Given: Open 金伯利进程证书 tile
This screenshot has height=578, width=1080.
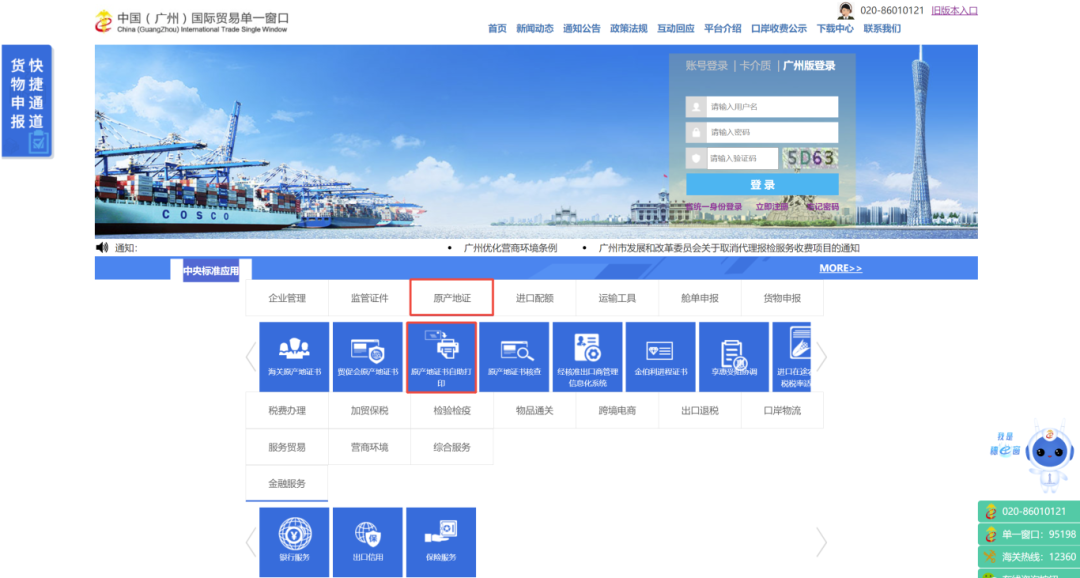Looking at the screenshot, I should point(661,357).
